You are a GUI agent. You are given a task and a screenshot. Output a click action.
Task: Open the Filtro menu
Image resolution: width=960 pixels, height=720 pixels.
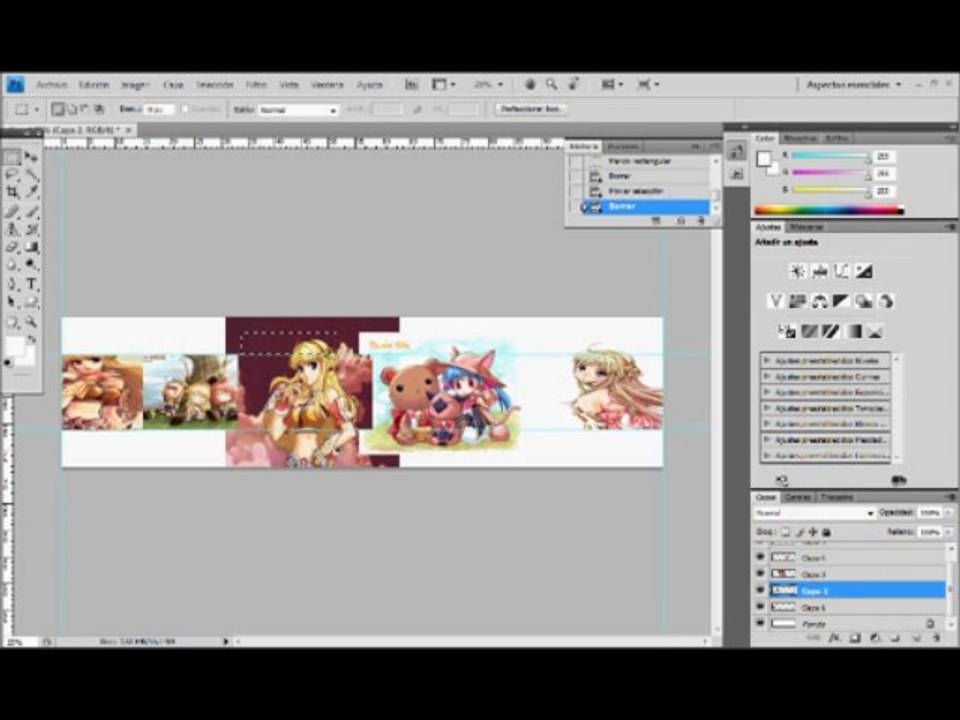click(256, 84)
